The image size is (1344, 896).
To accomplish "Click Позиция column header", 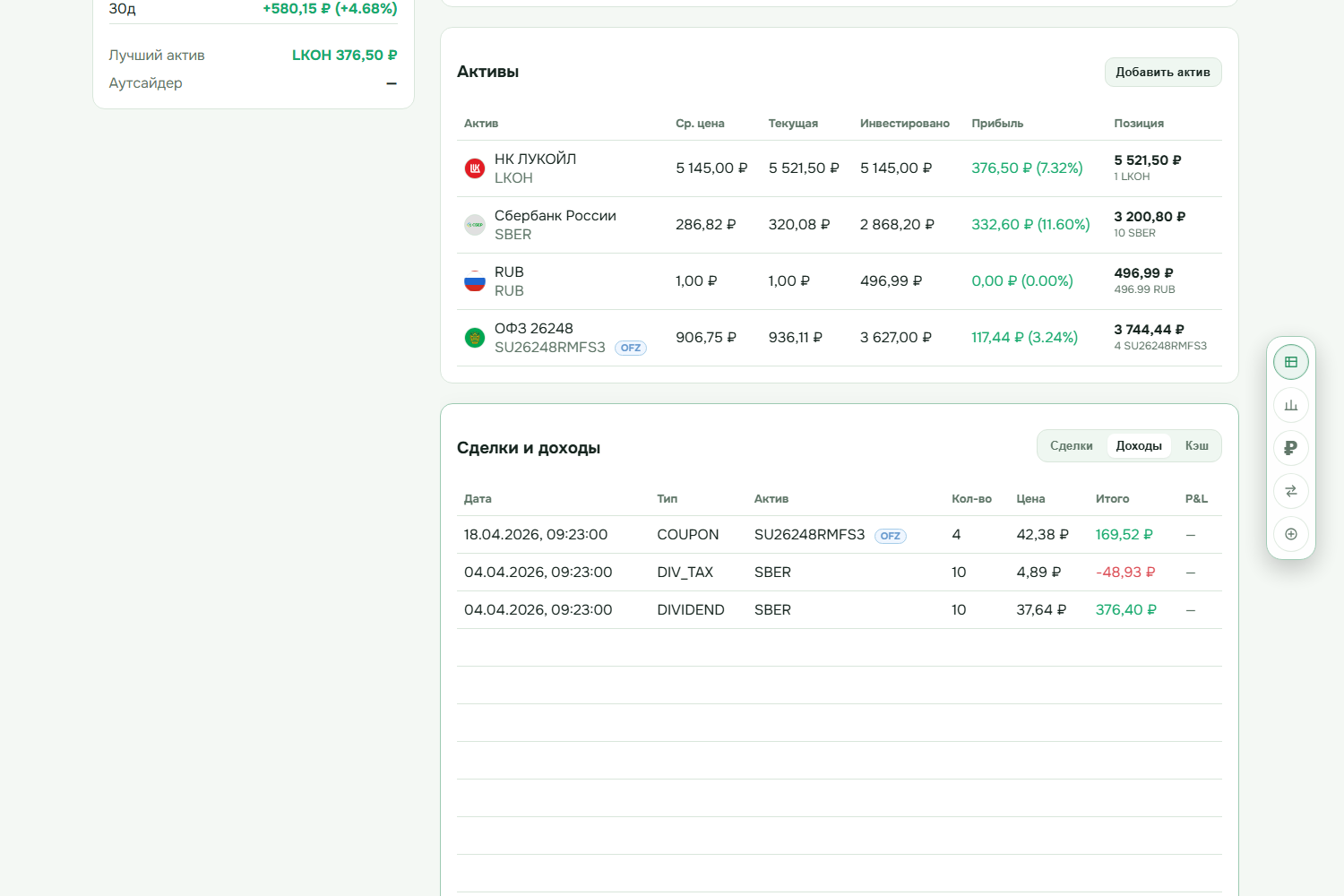I will coord(1139,124).
